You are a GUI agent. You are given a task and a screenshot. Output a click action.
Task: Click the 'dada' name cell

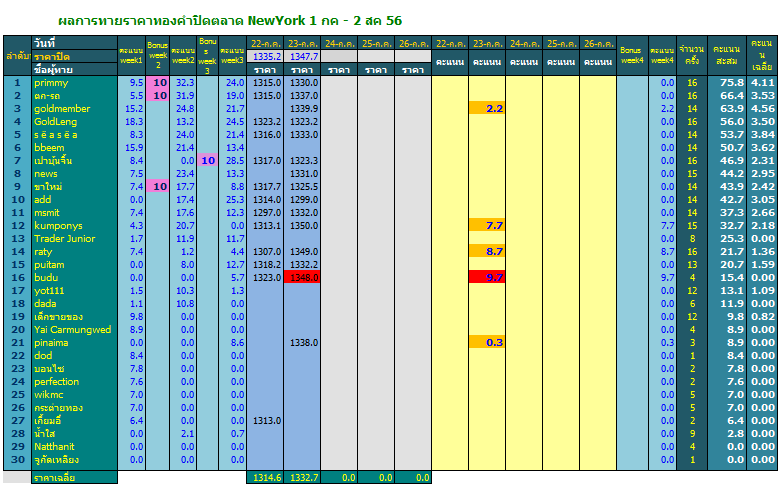tap(74, 304)
